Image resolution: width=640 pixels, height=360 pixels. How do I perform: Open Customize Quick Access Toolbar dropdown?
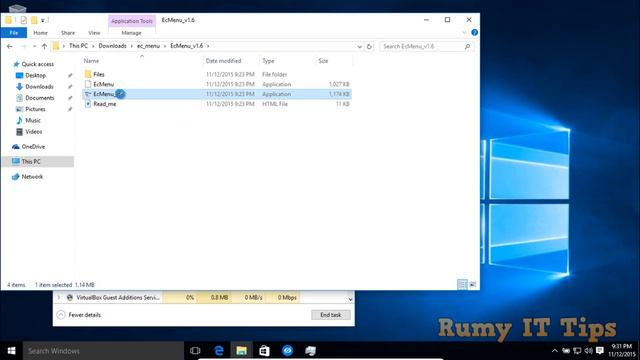click(43, 20)
